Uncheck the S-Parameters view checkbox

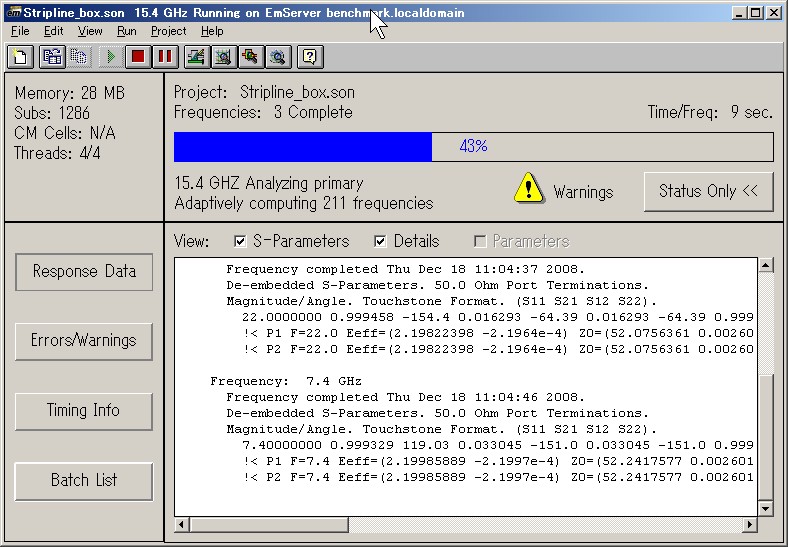coord(240,242)
